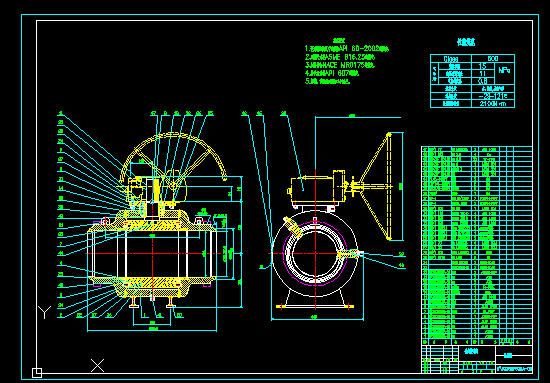
Task: Select the UCS origin square box
Action: (x=37, y=372)
